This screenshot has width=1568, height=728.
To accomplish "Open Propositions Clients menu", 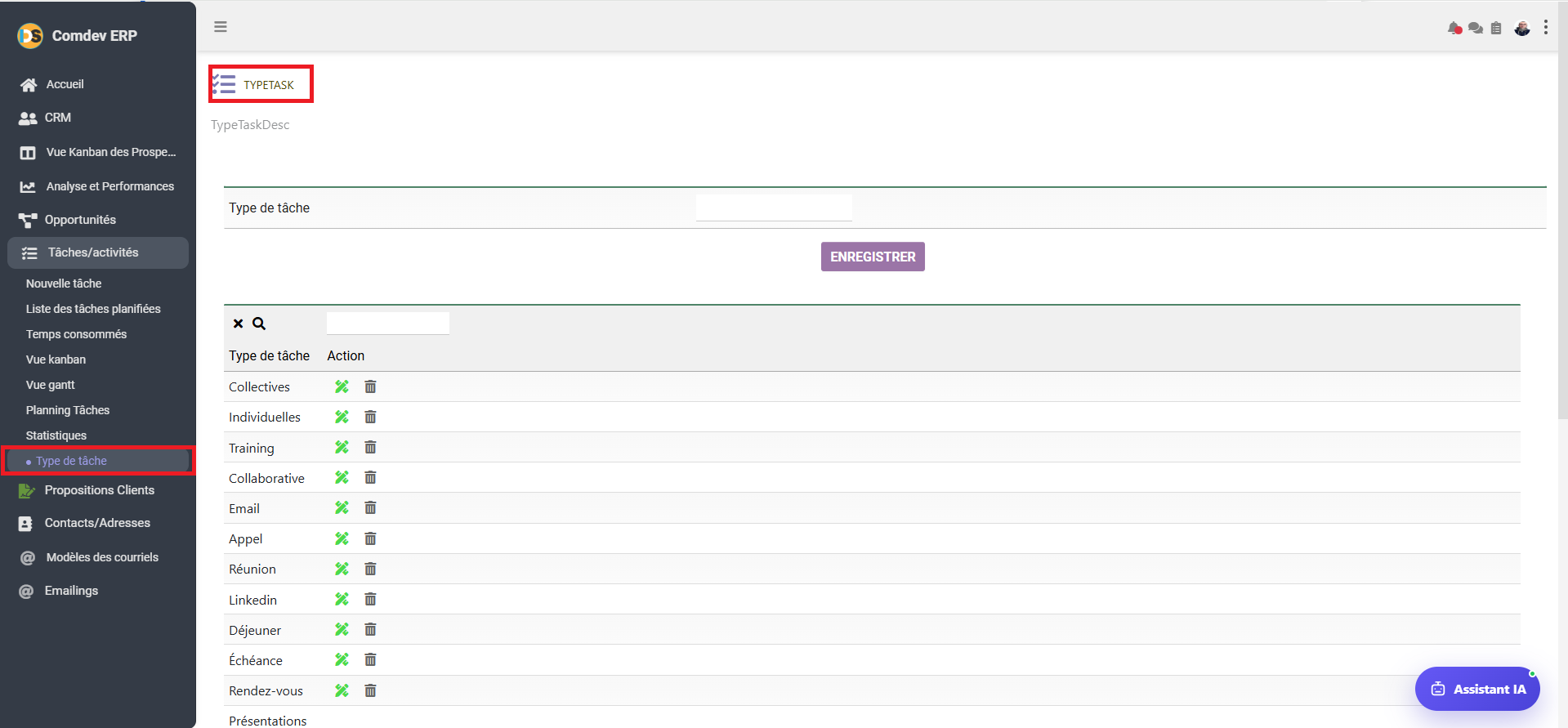I will (x=98, y=490).
